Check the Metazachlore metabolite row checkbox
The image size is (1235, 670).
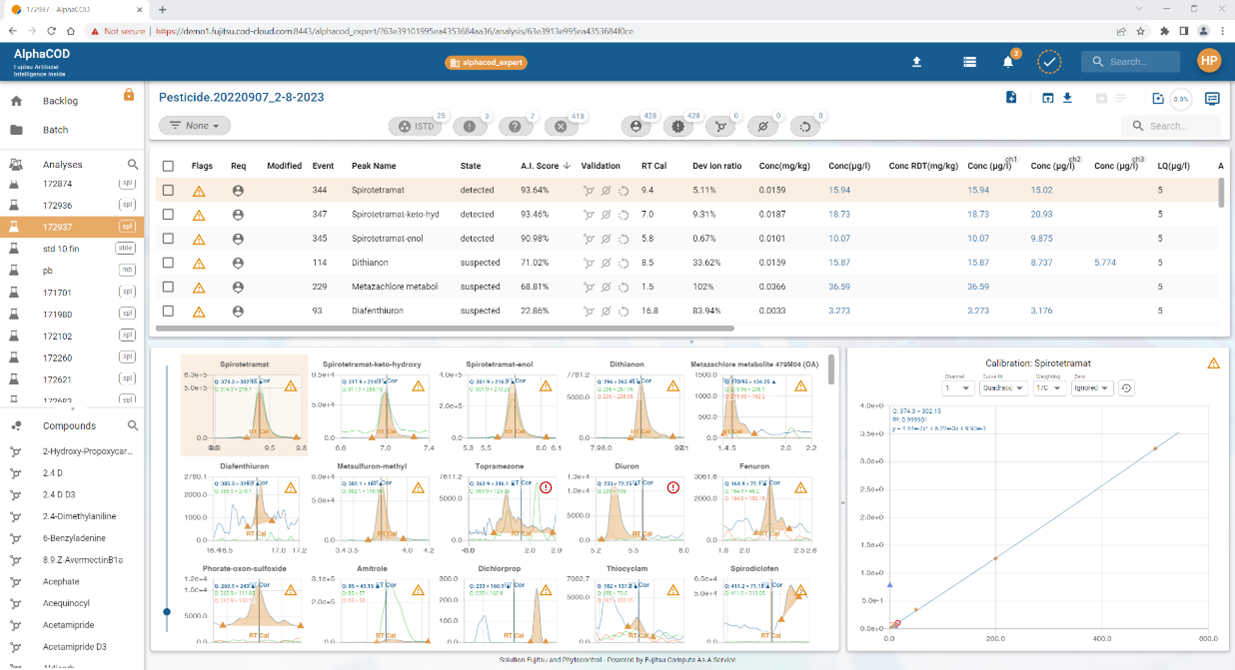click(x=168, y=287)
